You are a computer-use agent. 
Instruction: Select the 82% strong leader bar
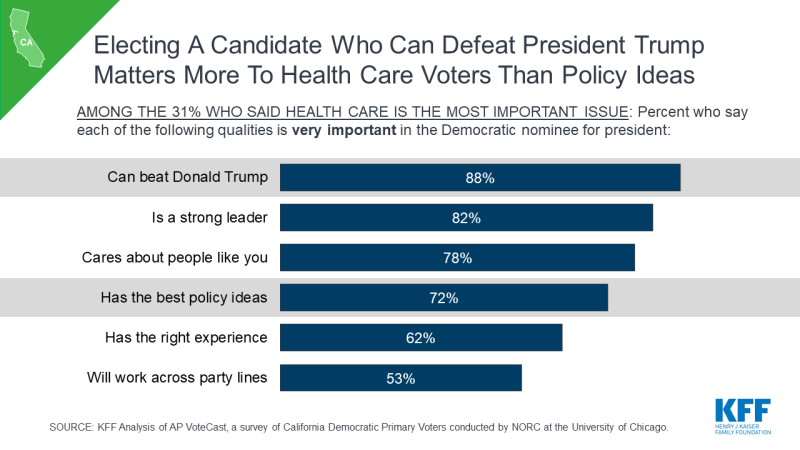pyautogui.click(x=466, y=218)
